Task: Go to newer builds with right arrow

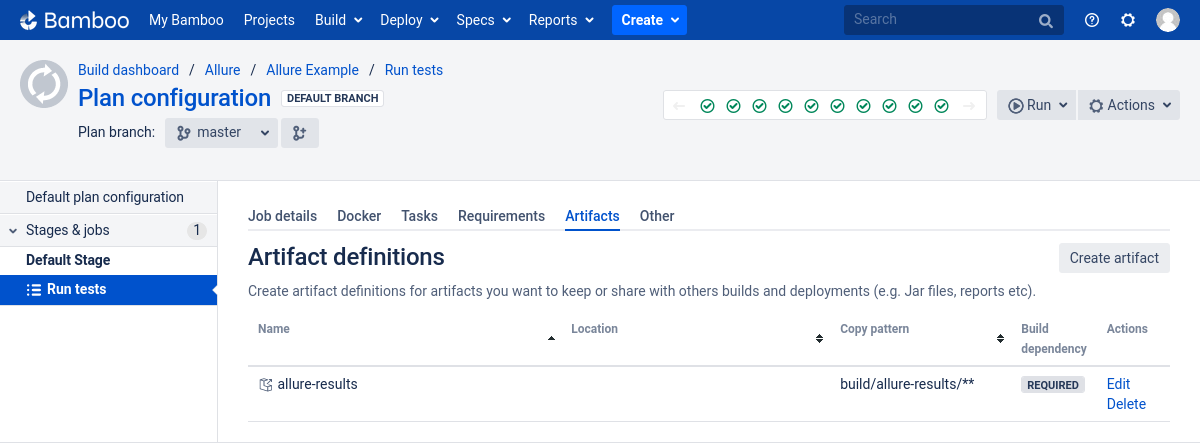Action: pos(968,106)
